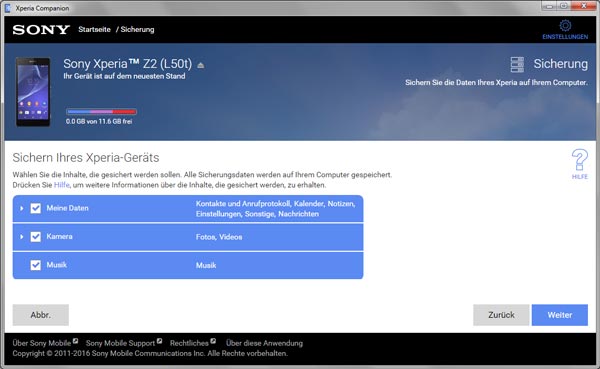Open Einstellungen gear icon
Screen dimensions: 600x369
pyautogui.click(x=565, y=25)
